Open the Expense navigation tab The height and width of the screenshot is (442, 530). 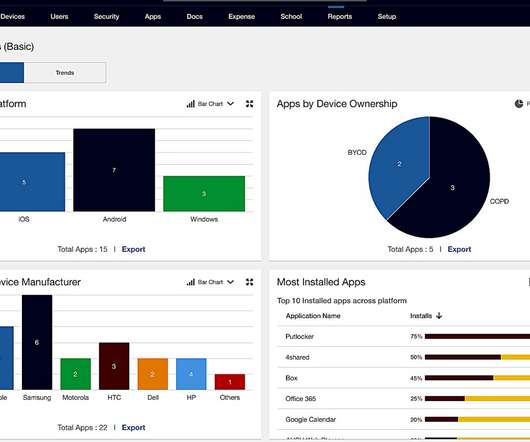click(x=242, y=17)
